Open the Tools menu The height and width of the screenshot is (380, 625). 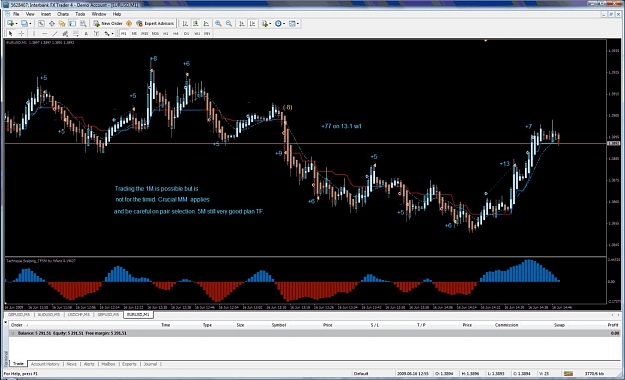pos(80,14)
